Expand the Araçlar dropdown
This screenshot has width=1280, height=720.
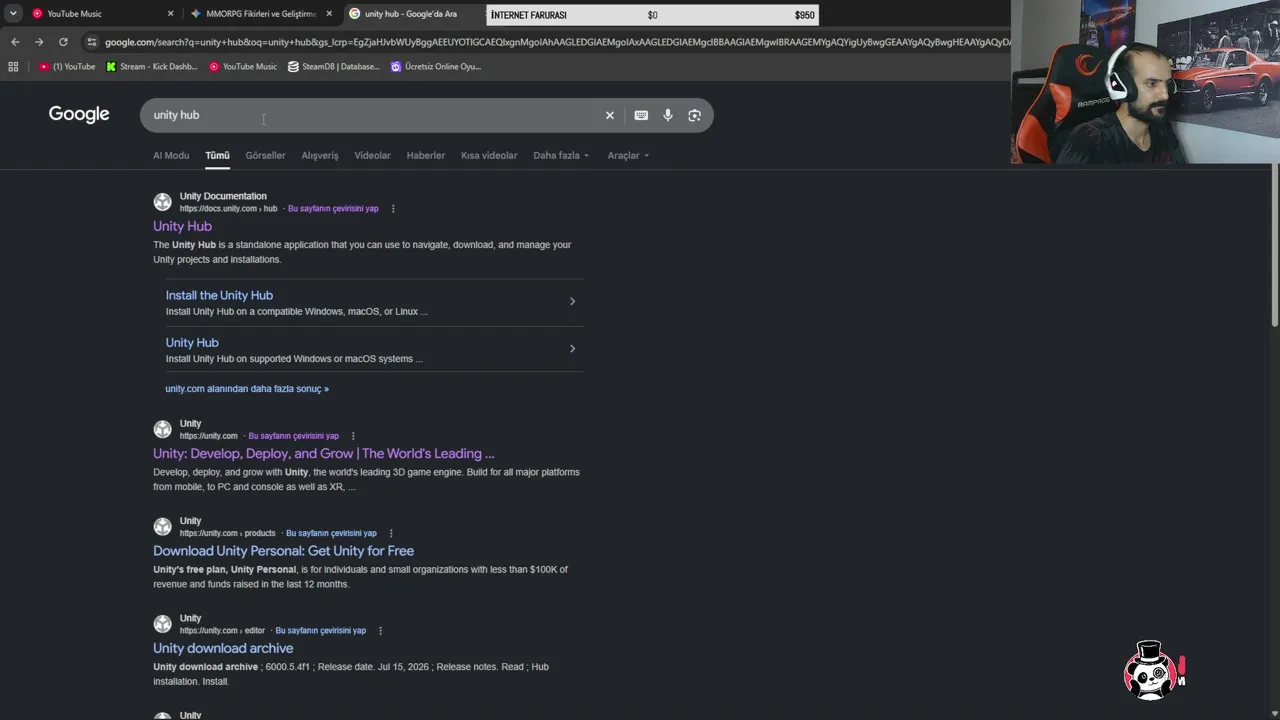(628, 156)
